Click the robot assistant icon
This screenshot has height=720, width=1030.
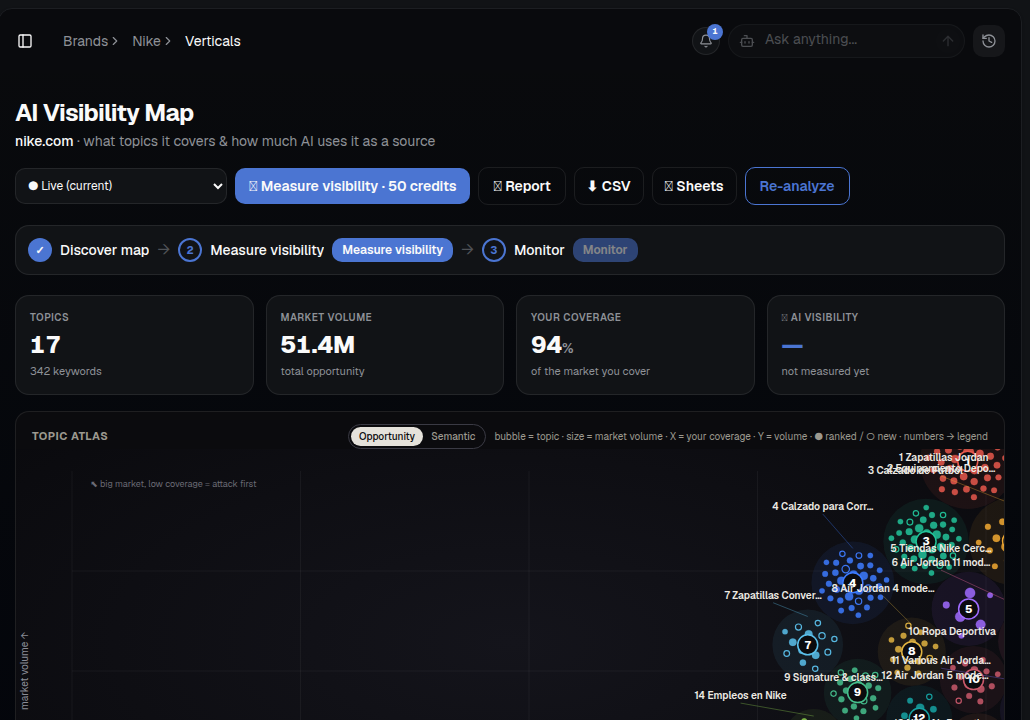747,41
